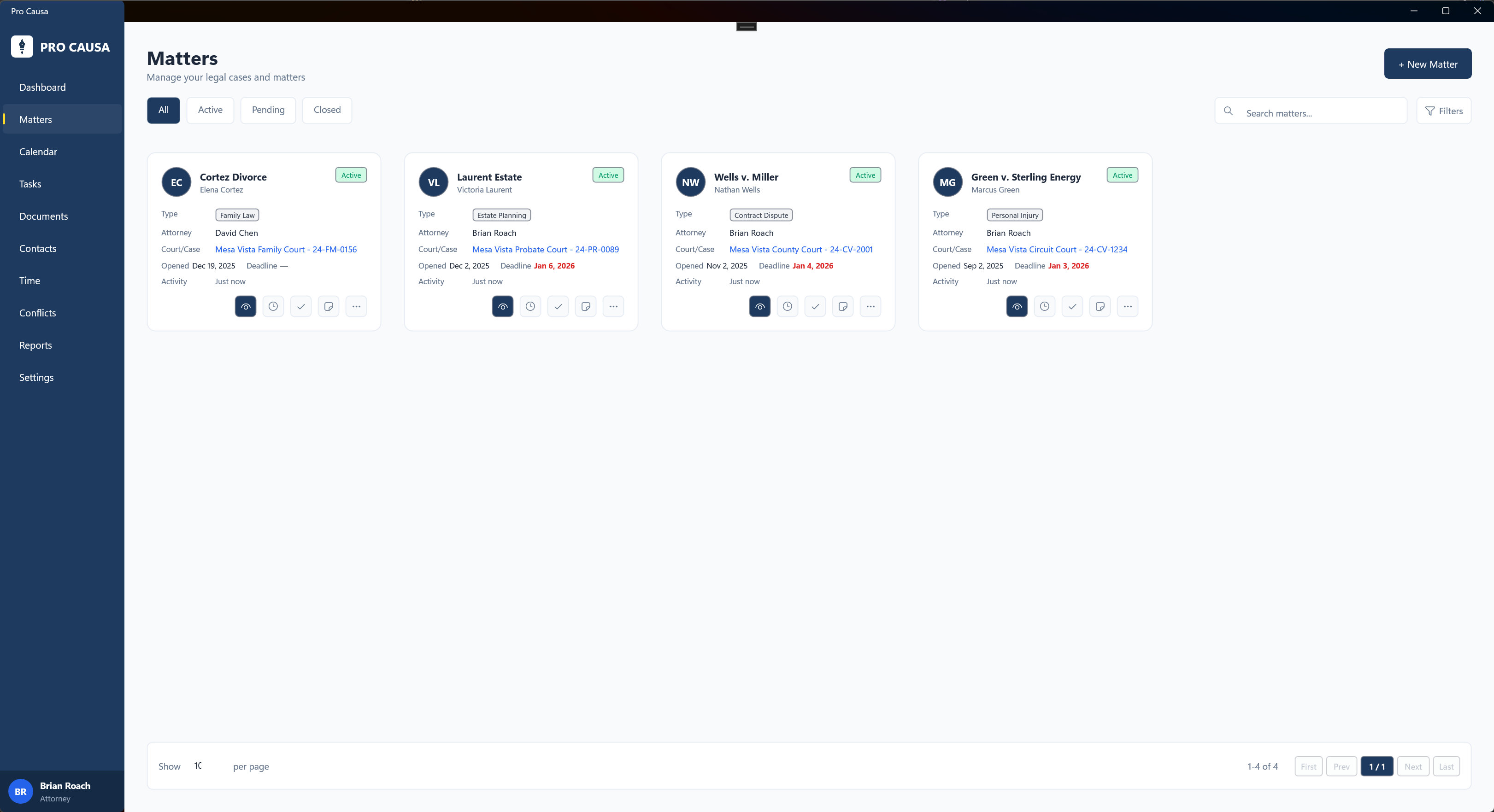
Task: Expand three-dot menu on Laurent Estate card
Action: (613, 307)
